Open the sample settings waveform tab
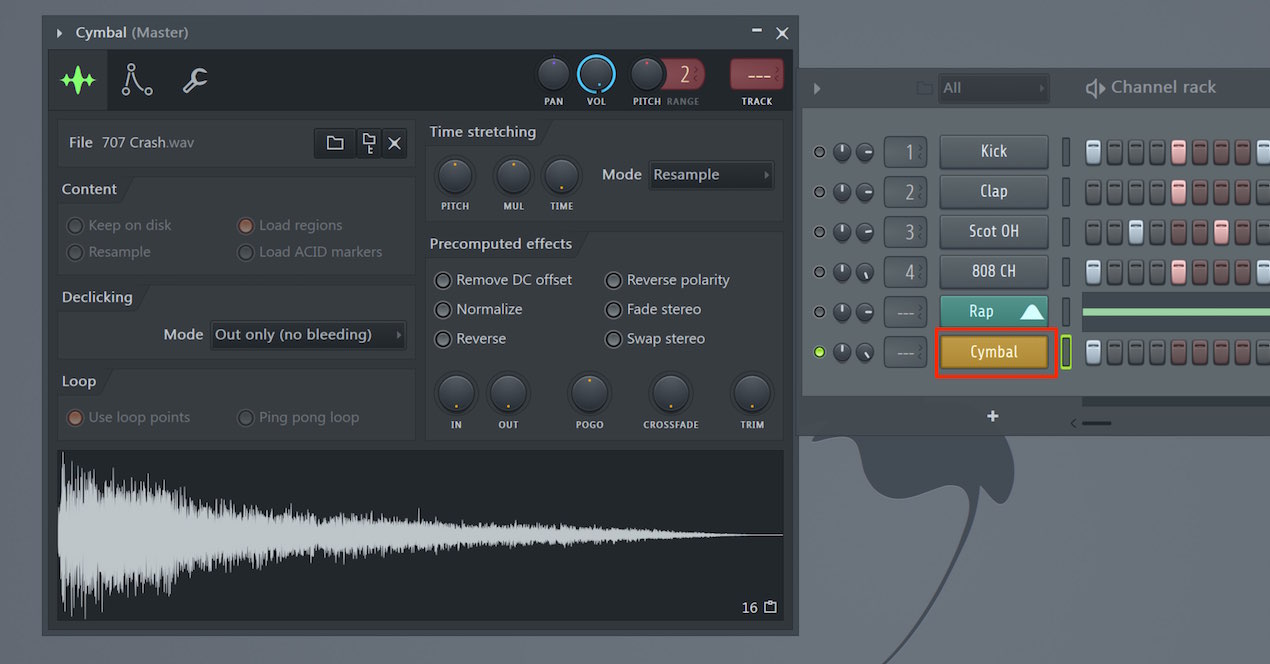The image size is (1270, 664). (77, 80)
